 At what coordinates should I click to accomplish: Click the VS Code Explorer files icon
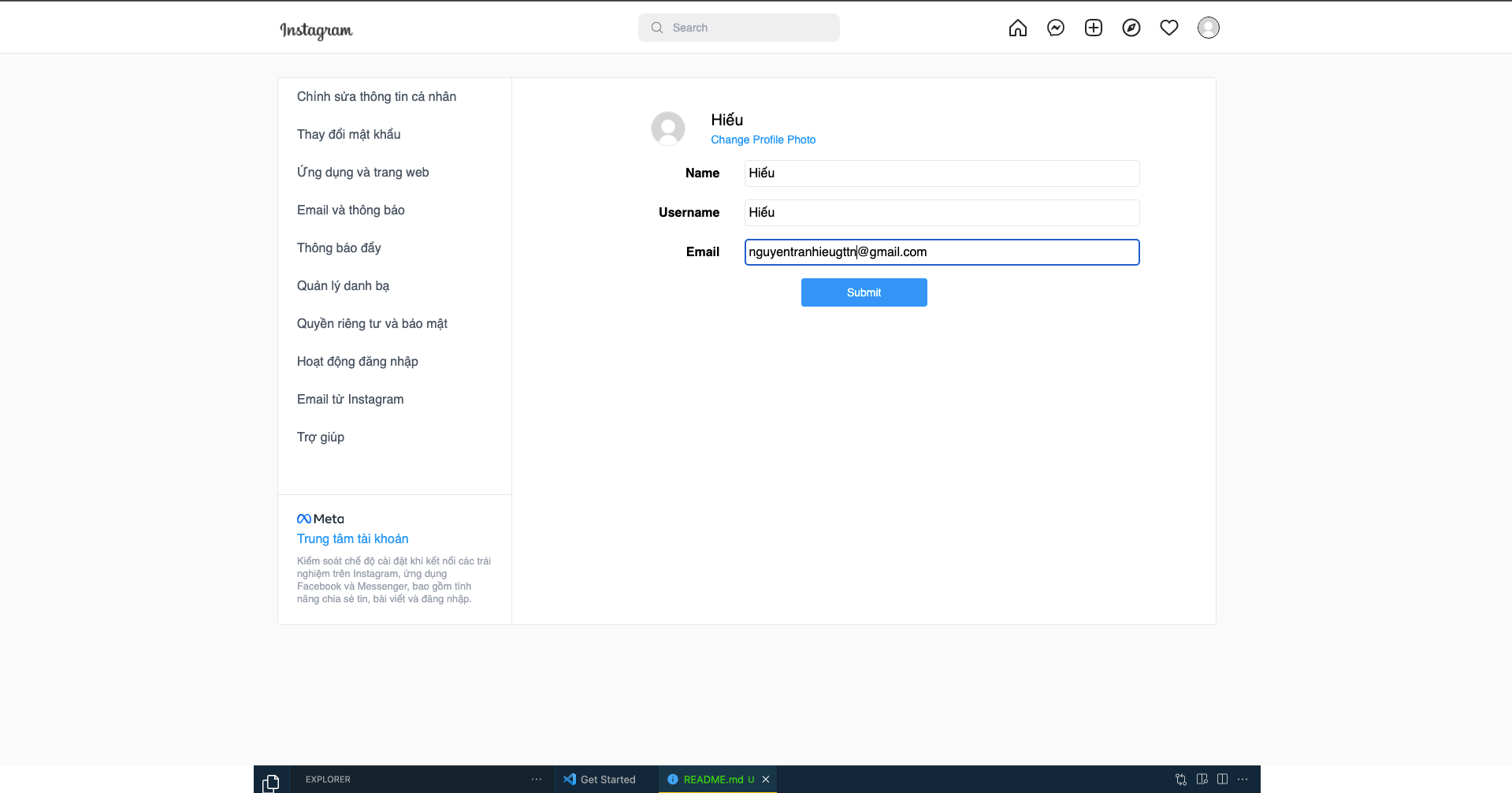[271, 782]
